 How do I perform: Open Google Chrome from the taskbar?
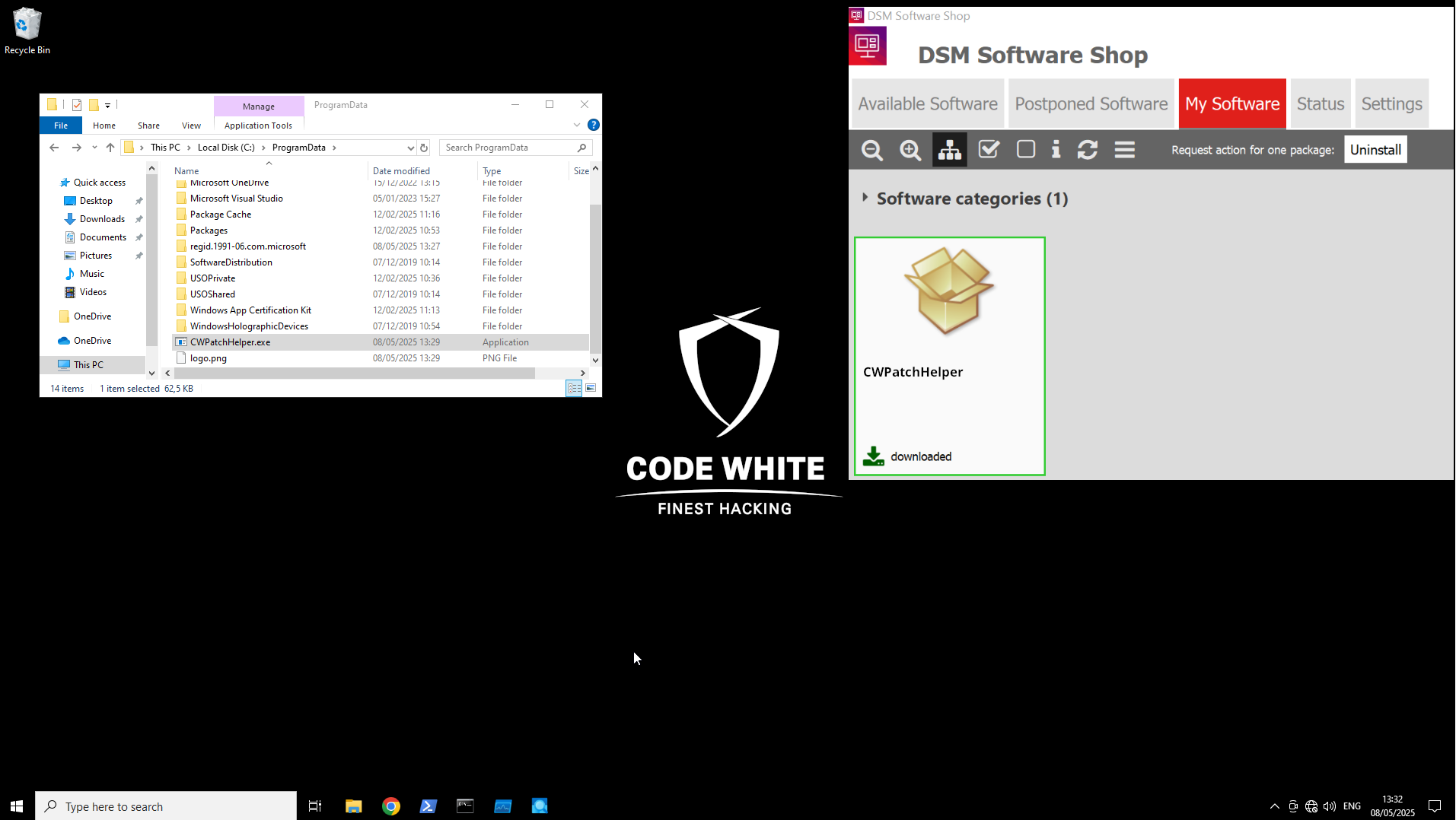click(391, 806)
